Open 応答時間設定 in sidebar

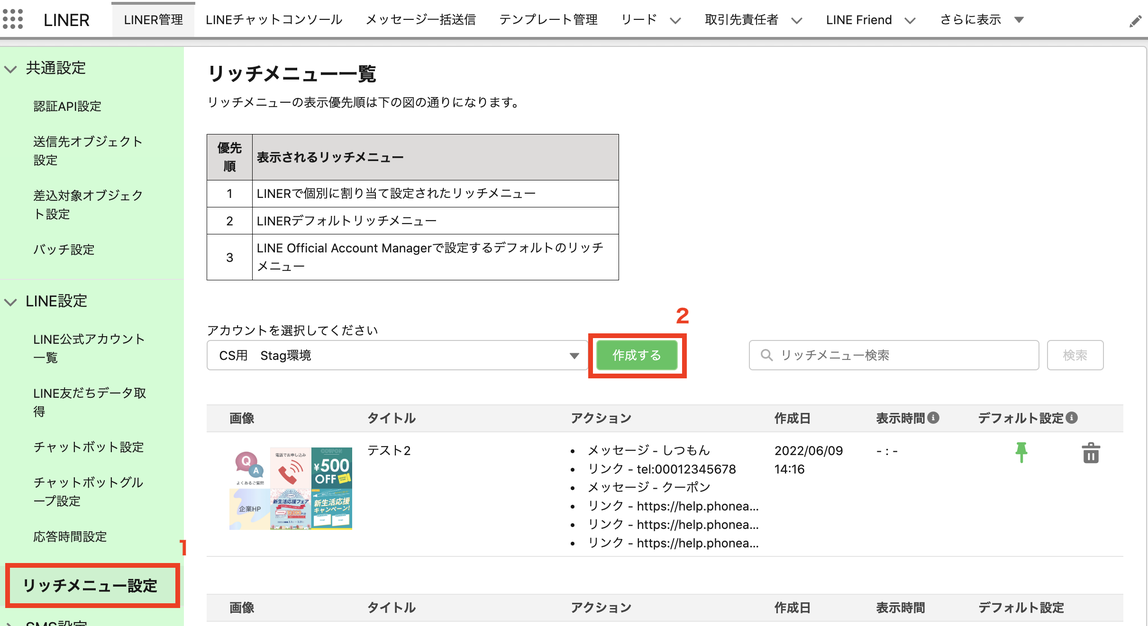[x=70, y=537]
